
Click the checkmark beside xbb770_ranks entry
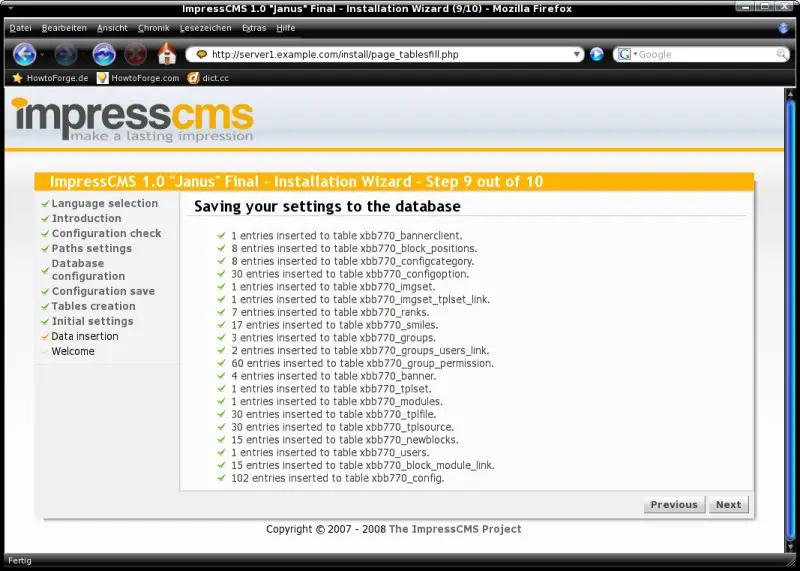pyautogui.click(x=221, y=312)
